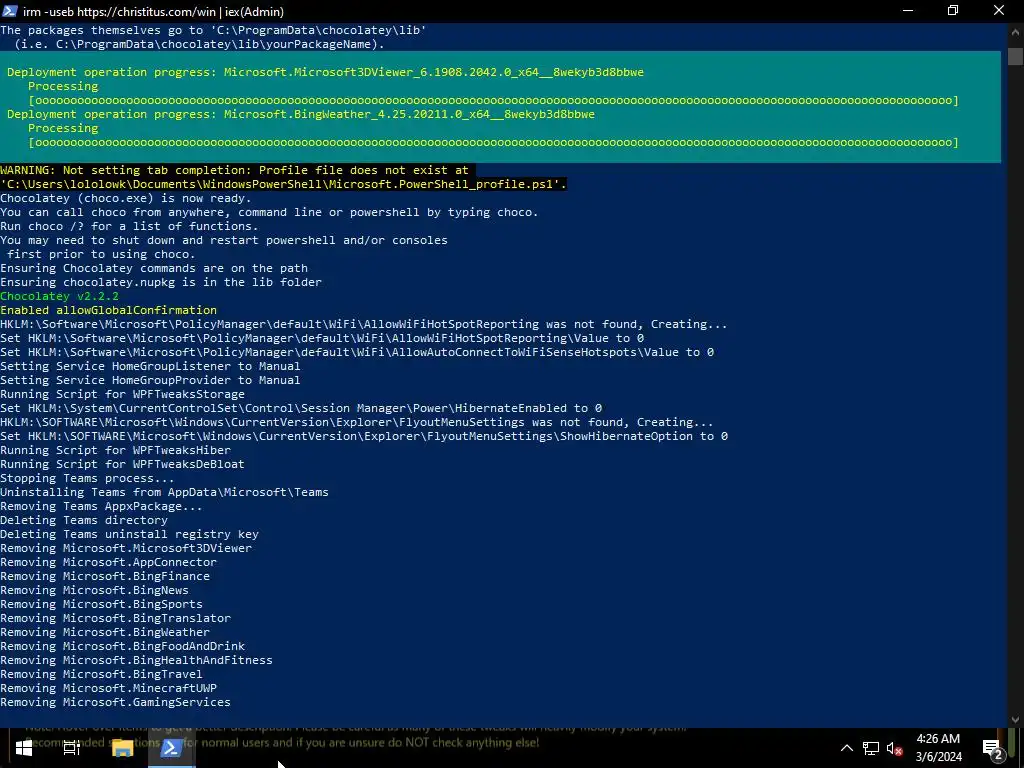The image size is (1024, 768).
Task: Click 'Ensuring Chocolatey commands are on the path'
Action: pos(154,268)
